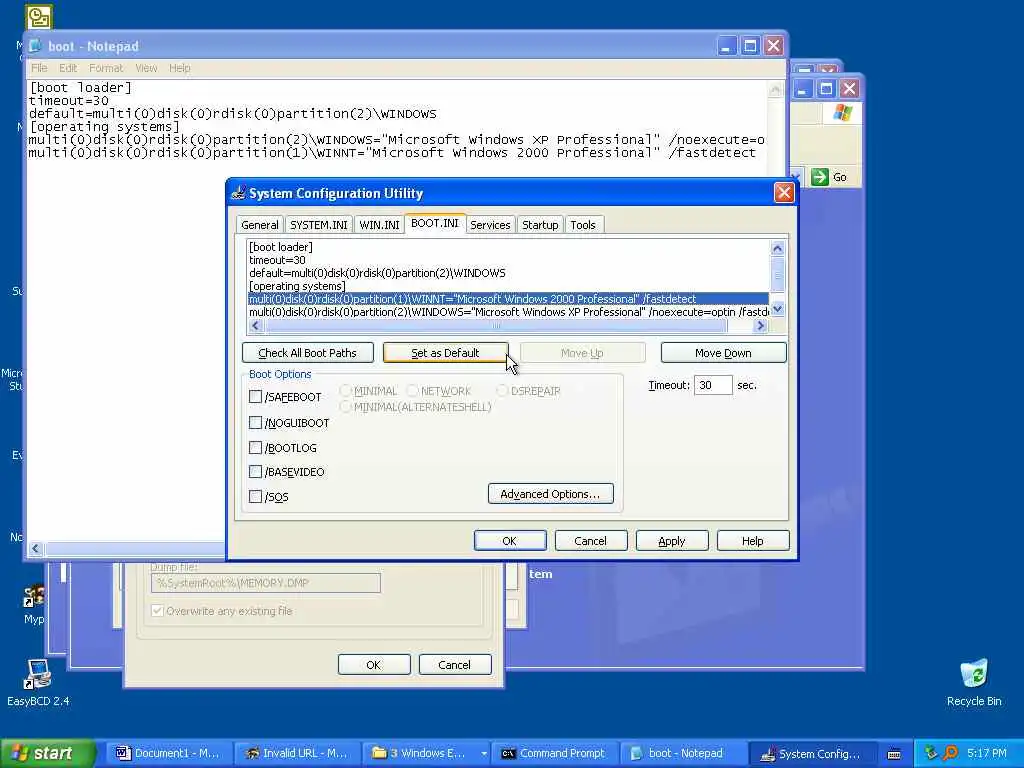Screen dimensions: 1024x768
Task: Switch to Invalid URL taskbar button
Action: (x=296, y=753)
